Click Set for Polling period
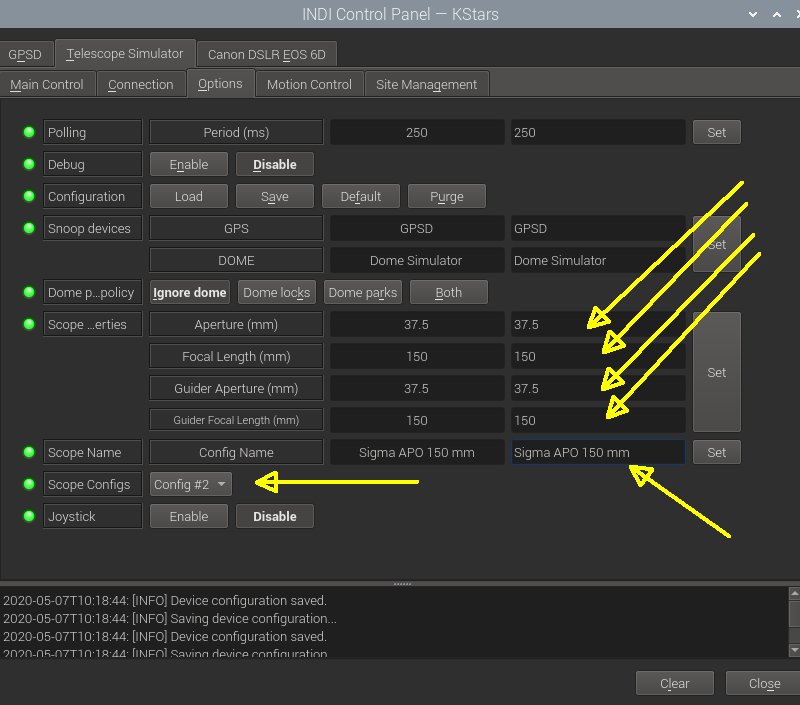The image size is (800, 705). pos(716,132)
